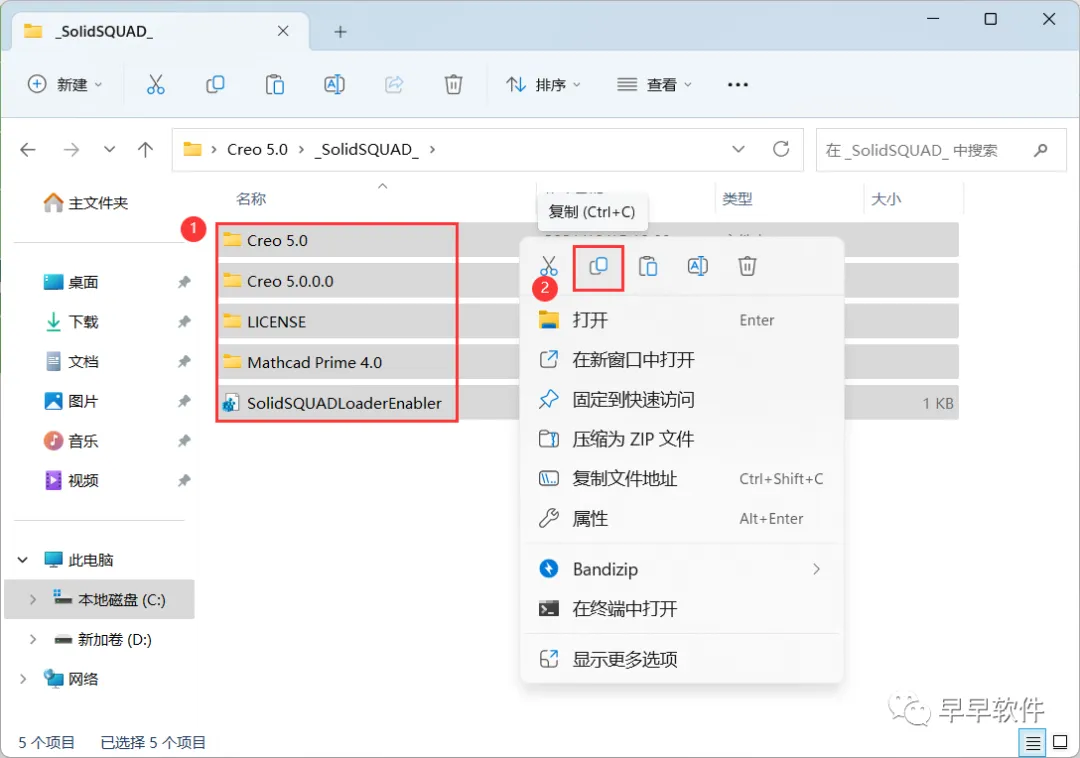Collapse the 此电脑 tree node
This screenshot has width=1080, height=758.
tap(23, 560)
